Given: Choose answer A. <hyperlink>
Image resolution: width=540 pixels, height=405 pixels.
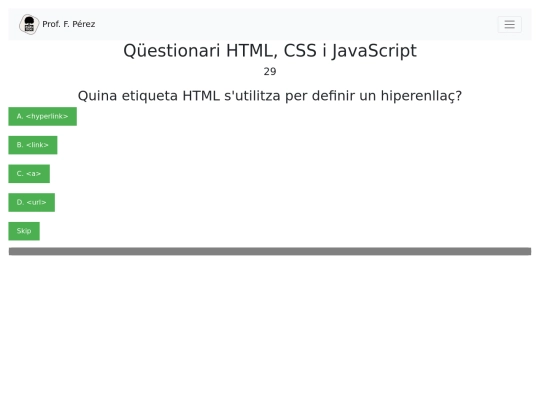Looking at the screenshot, I should click(42, 116).
